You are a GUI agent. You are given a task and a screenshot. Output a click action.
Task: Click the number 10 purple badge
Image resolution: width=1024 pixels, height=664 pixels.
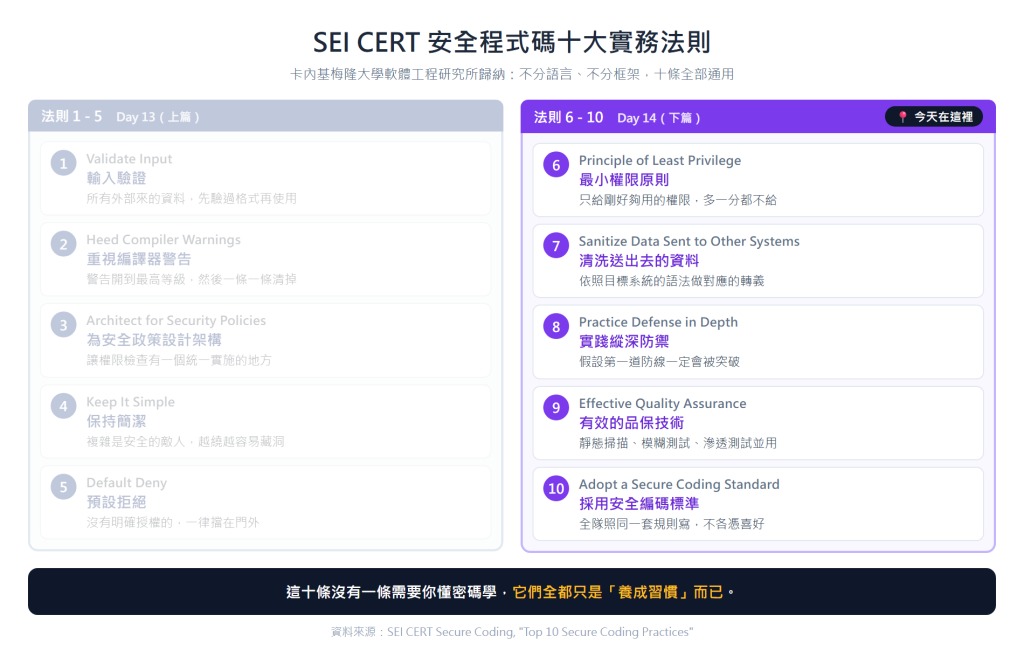(x=556, y=488)
